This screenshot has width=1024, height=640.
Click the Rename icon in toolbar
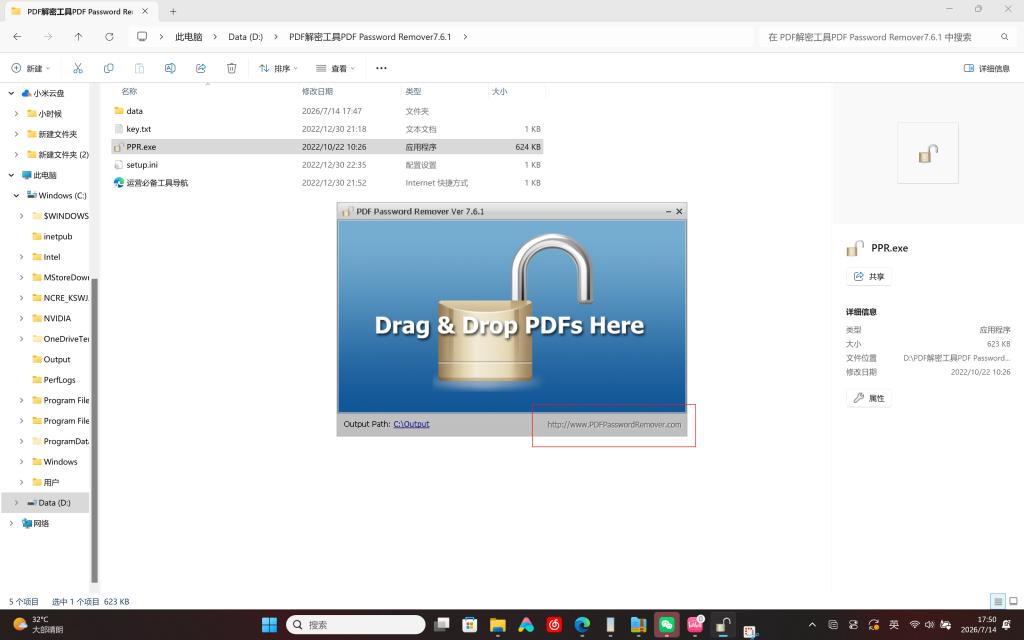[170, 68]
